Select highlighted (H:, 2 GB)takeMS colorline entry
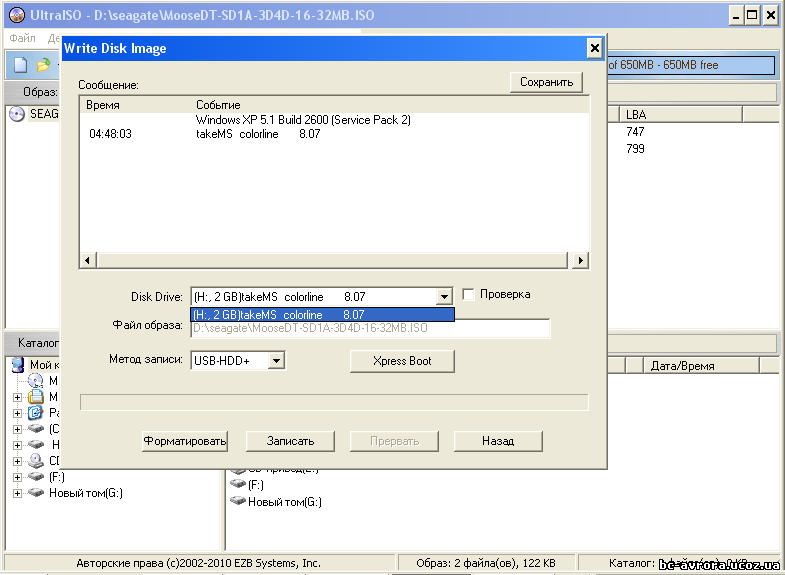Screen dimensions: 785x575 point(323,315)
